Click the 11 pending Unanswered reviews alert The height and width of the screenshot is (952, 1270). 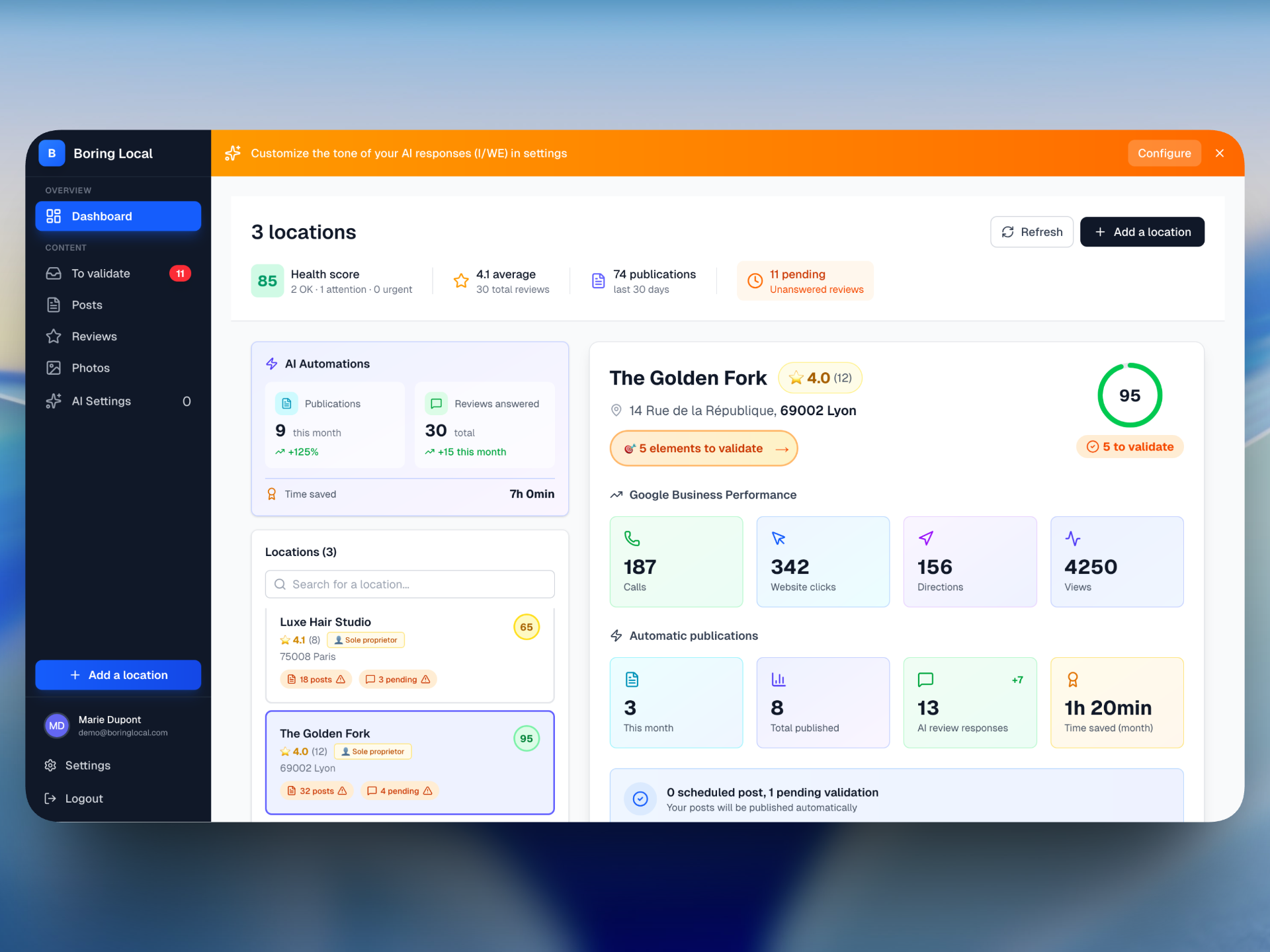click(805, 280)
